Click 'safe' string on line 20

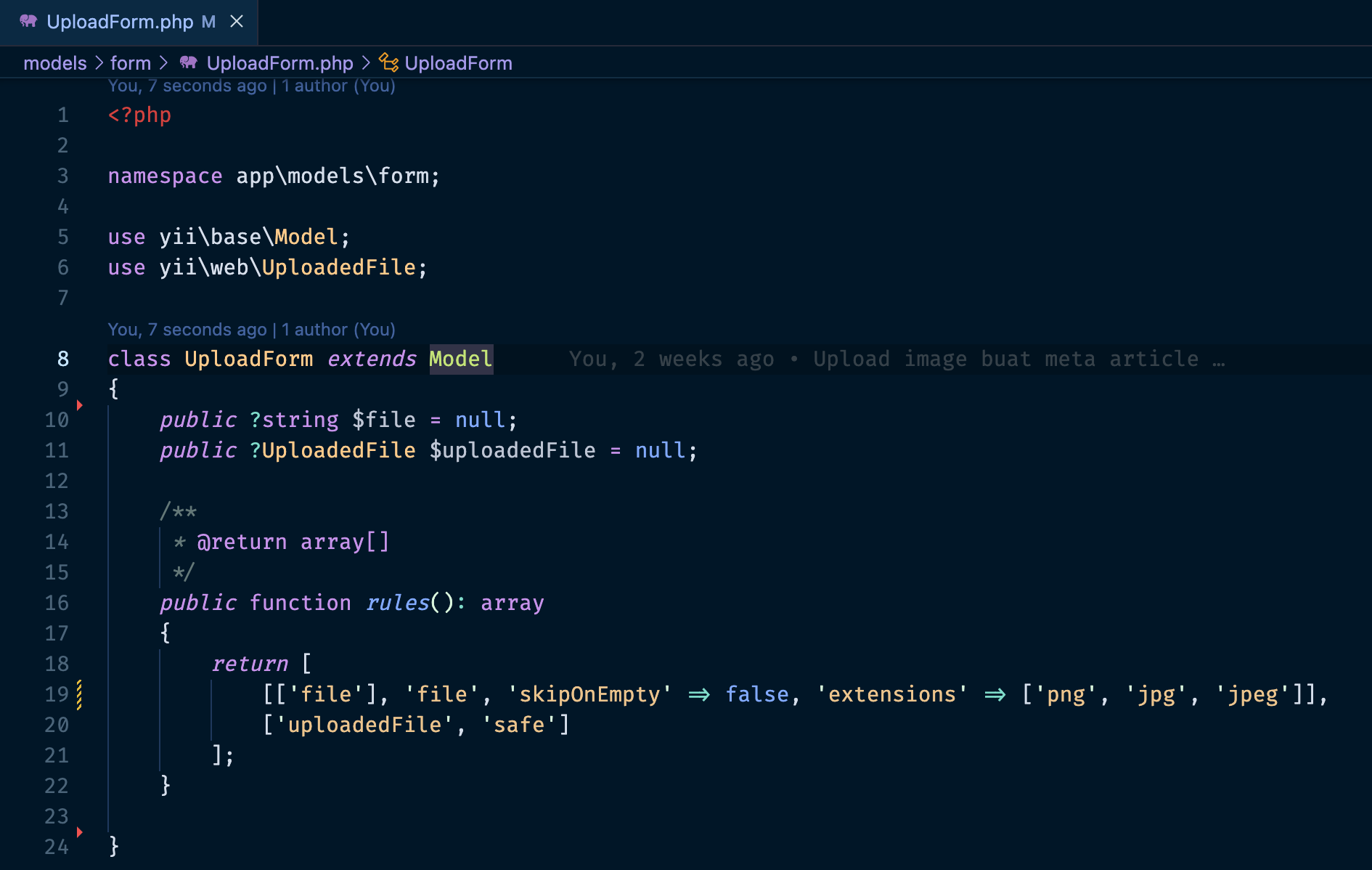[x=519, y=725]
